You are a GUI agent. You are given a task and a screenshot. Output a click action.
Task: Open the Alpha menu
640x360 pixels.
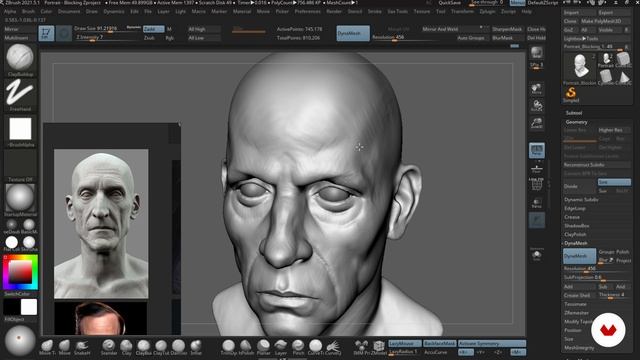click(10, 11)
